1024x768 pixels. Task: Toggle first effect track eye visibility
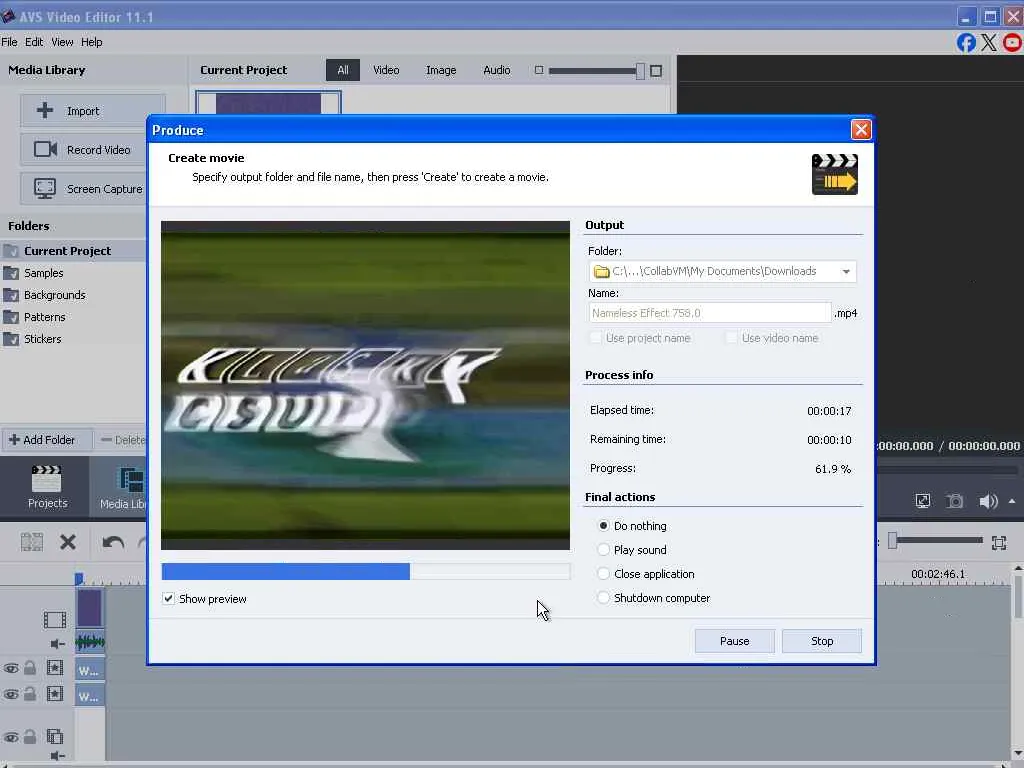click(11, 668)
